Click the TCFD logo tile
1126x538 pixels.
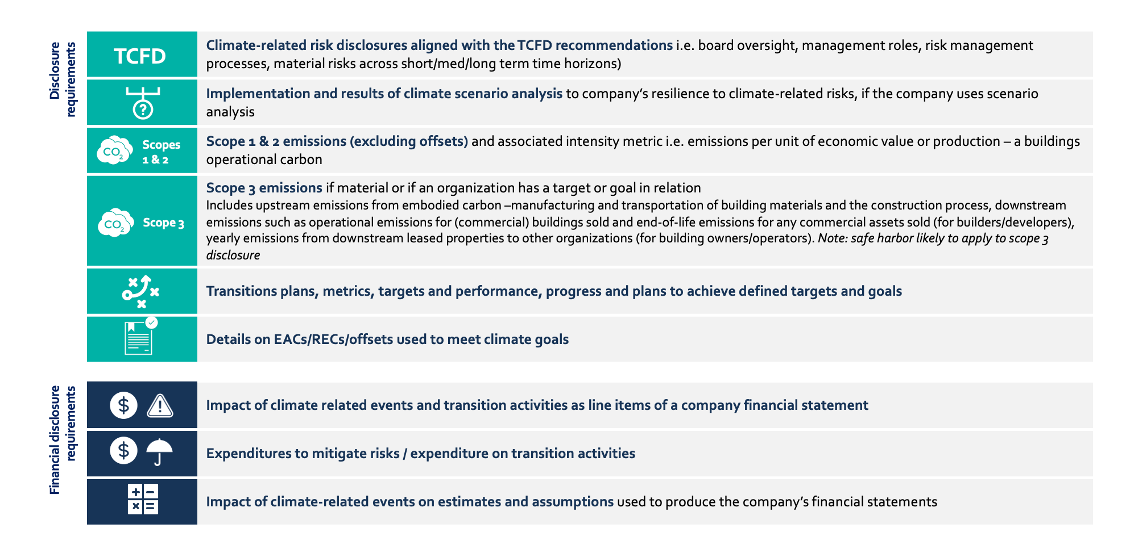[141, 55]
